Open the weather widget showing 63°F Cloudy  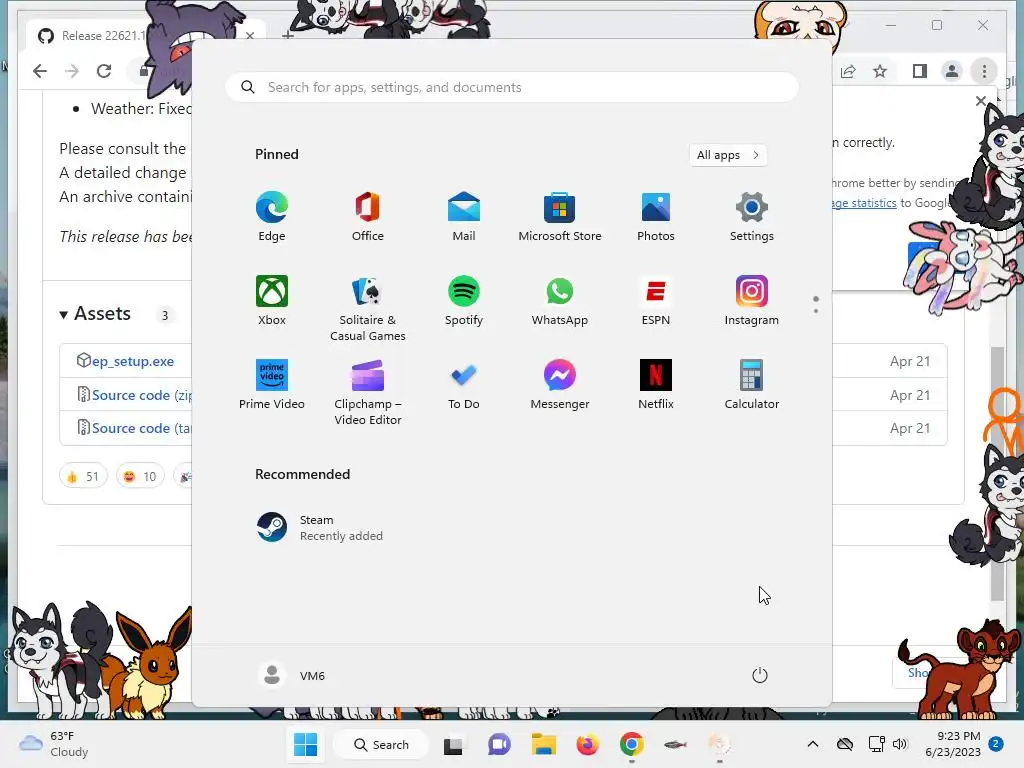coord(53,744)
